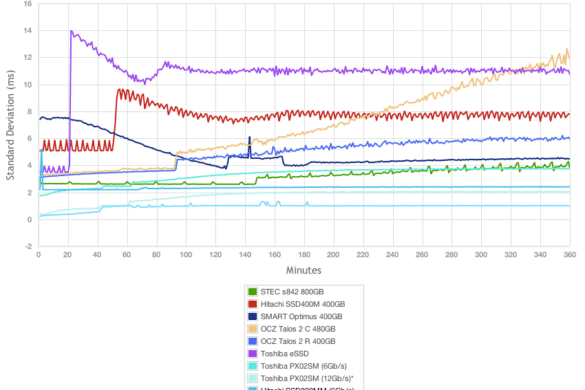Click the x-axis tick label 200
Image resolution: width=585 pixels, height=390 pixels.
coord(333,255)
